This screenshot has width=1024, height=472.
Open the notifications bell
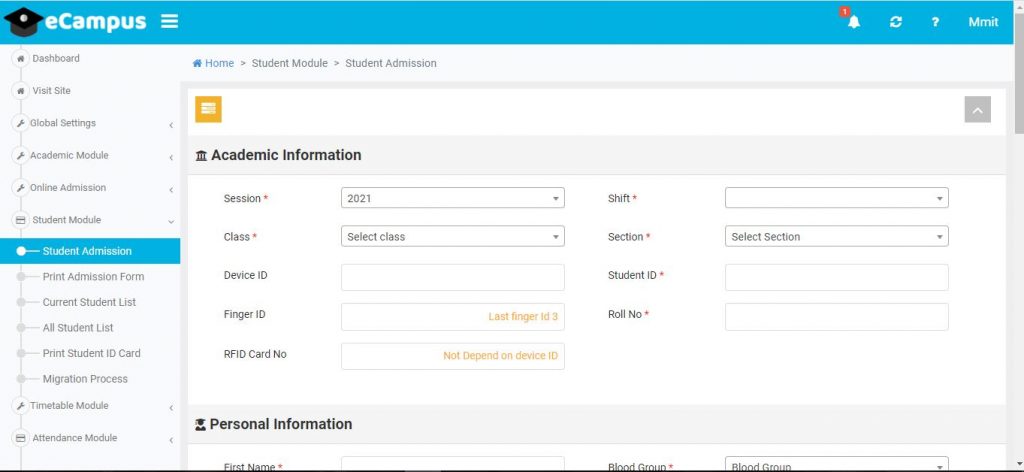coord(853,22)
